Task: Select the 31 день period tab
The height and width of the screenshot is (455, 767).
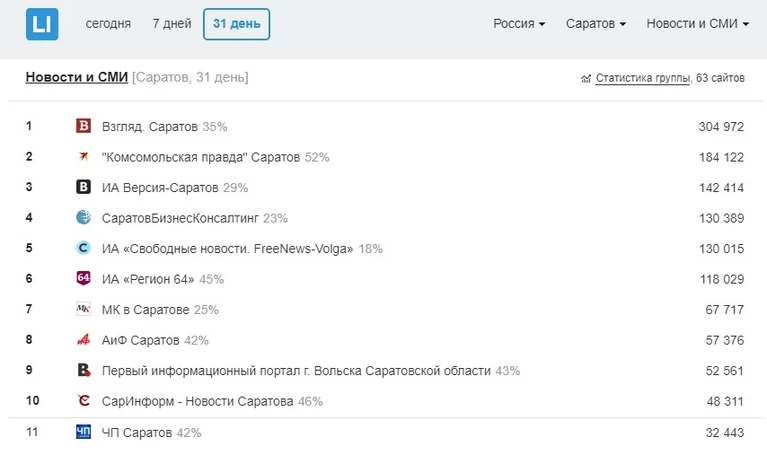Action: coord(237,24)
